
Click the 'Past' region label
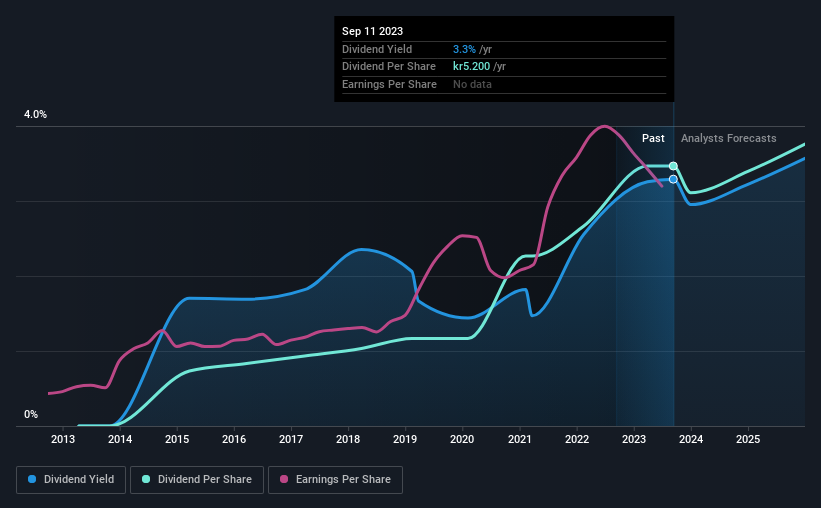[x=653, y=138]
